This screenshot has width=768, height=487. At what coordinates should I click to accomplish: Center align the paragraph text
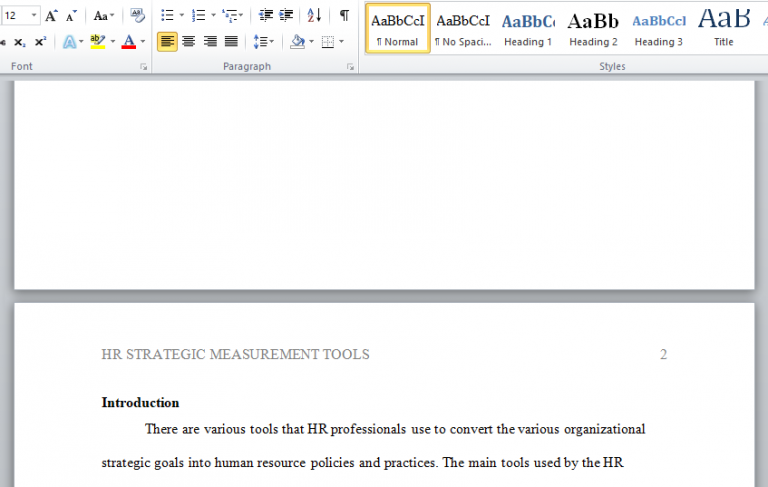(x=189, y=42)
